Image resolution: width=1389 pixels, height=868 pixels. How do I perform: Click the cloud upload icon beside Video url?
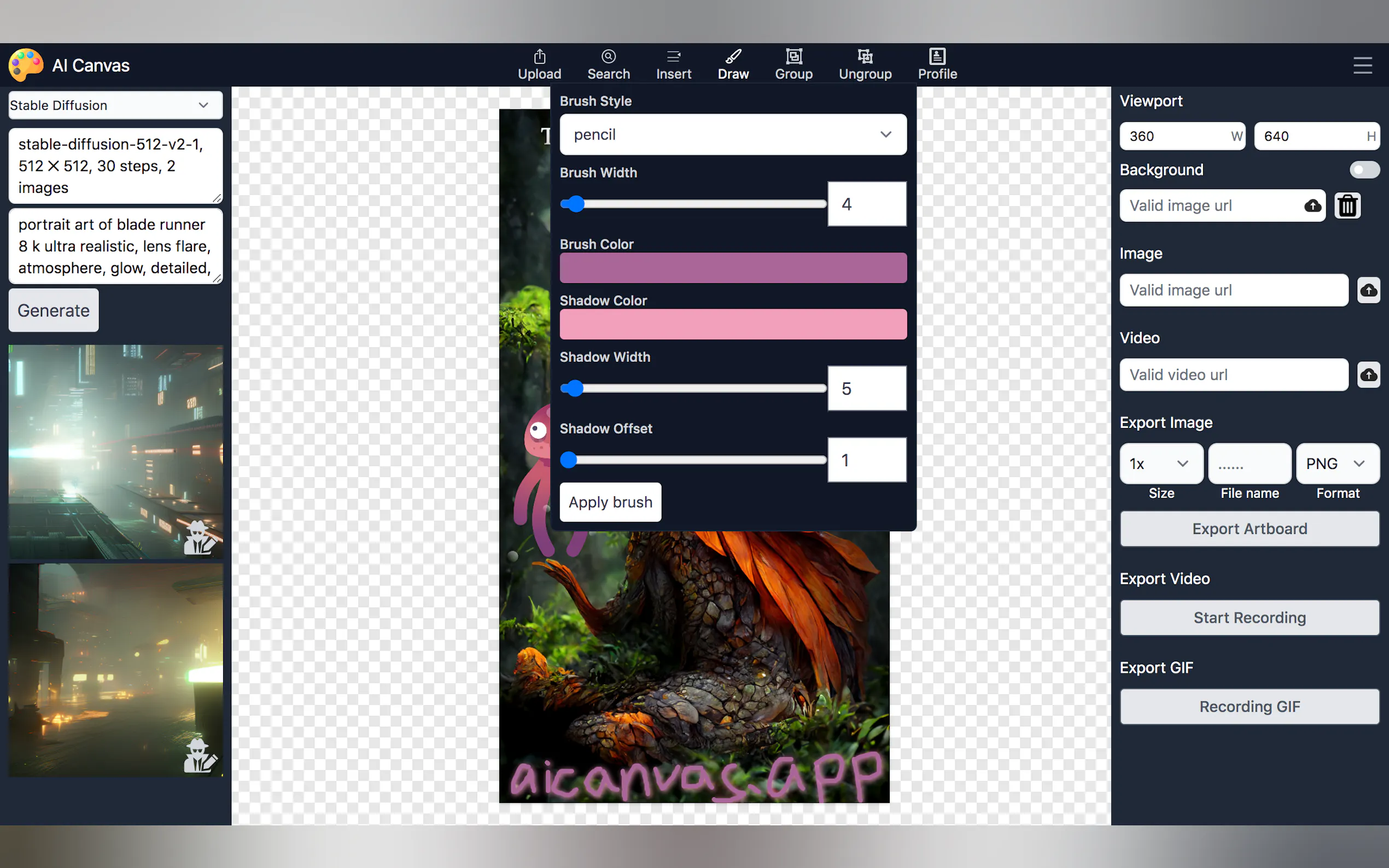tap(1368, 375)
